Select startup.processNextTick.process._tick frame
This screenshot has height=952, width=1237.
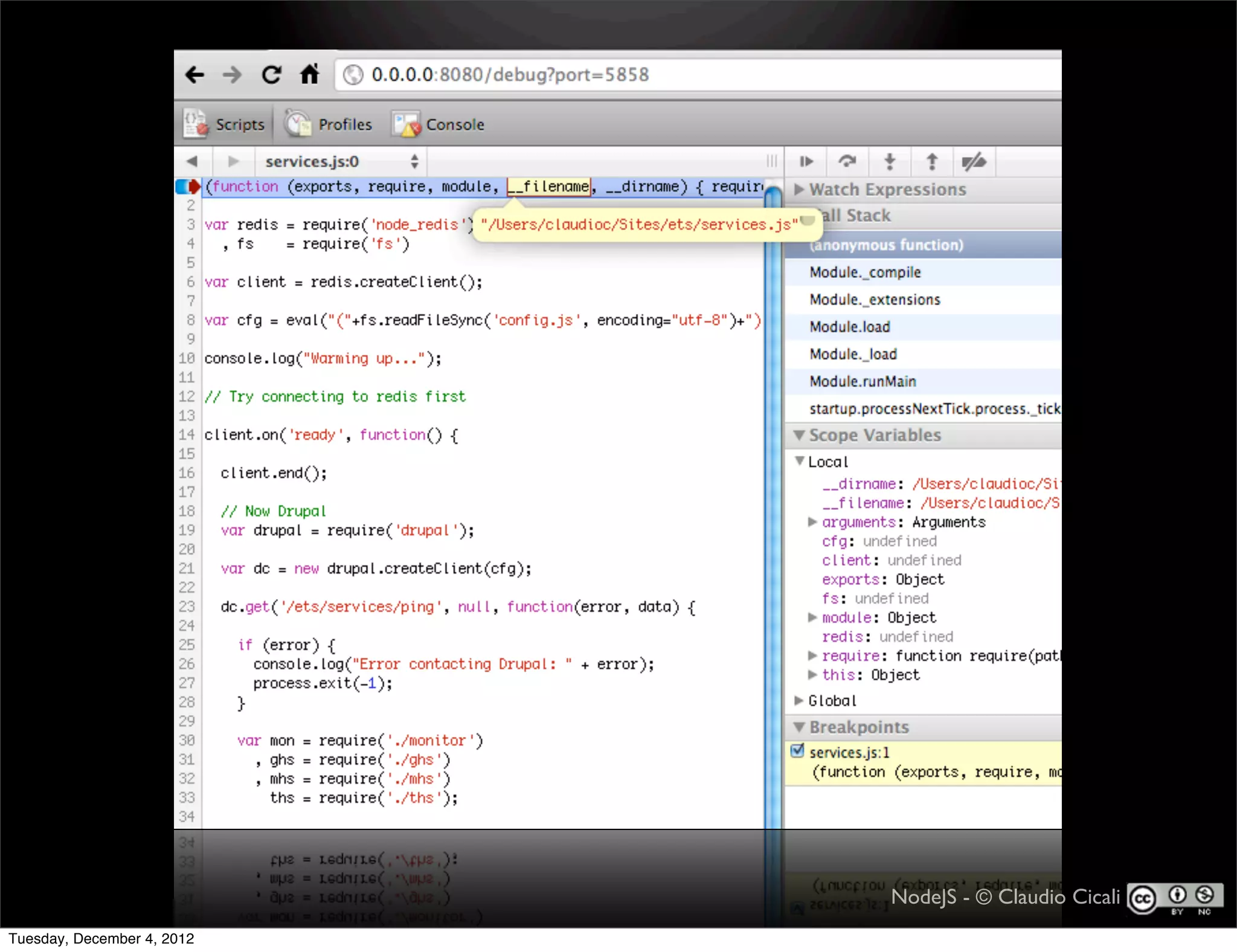tap(923, 409)
